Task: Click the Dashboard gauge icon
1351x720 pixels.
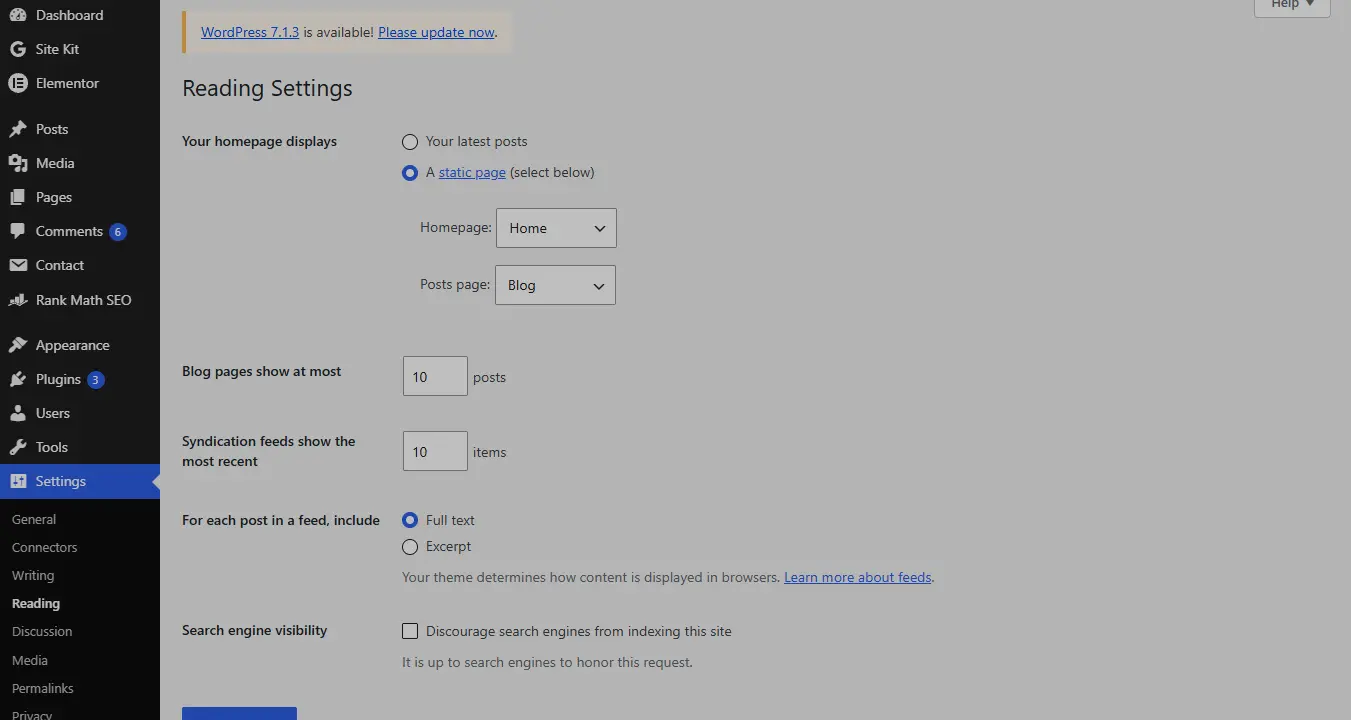Action: click(x=17, y=15)
